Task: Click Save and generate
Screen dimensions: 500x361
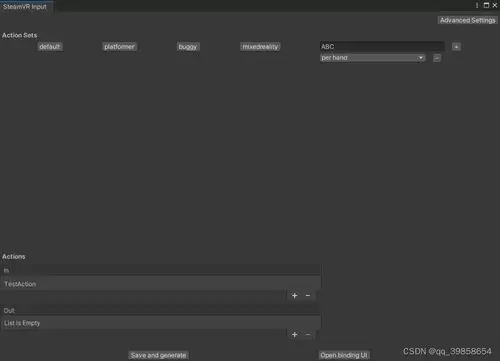Action: click(158, 355)
